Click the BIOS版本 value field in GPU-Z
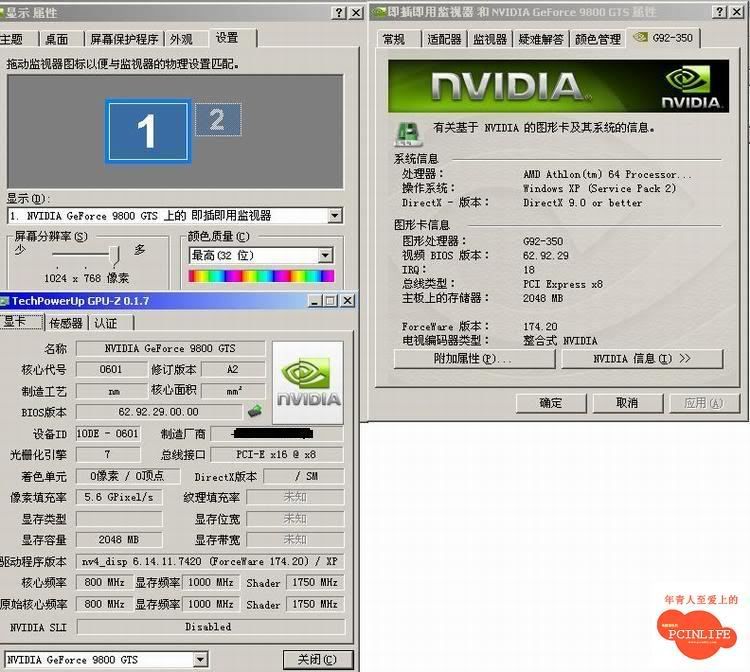Image resolution: width=750 pixels, height=672 pixels. click(x=159, y=412)
